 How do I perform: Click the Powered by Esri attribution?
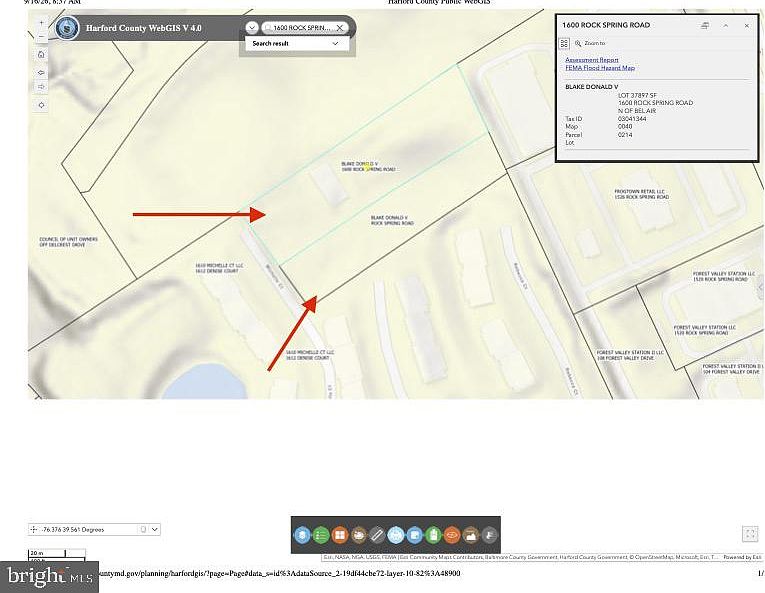pos(742,557)
